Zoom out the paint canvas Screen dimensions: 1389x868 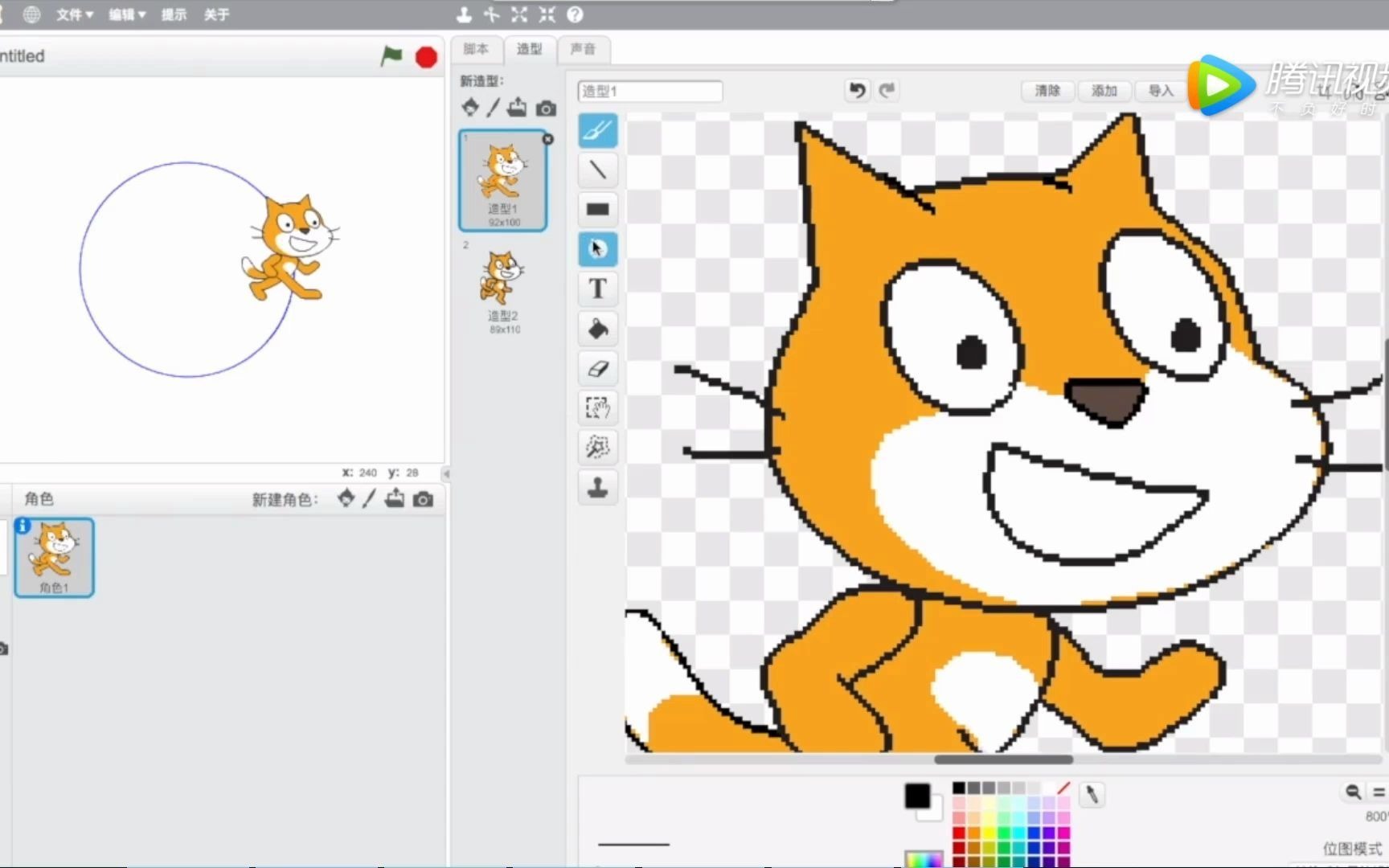[1354, 792]
